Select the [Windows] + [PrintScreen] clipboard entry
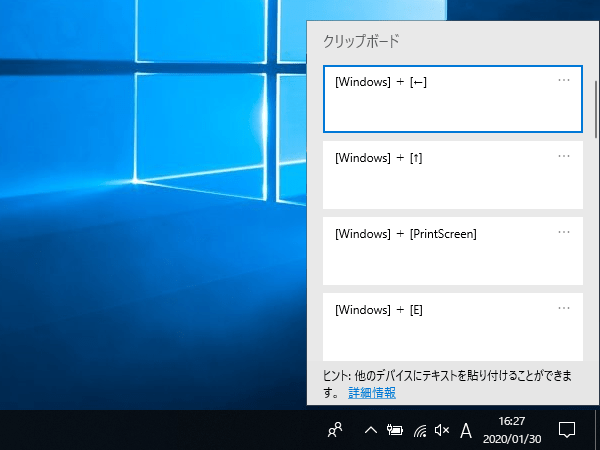Image resolution: width=600 pixels, height=450 pixels. click(x=440, y=252)
